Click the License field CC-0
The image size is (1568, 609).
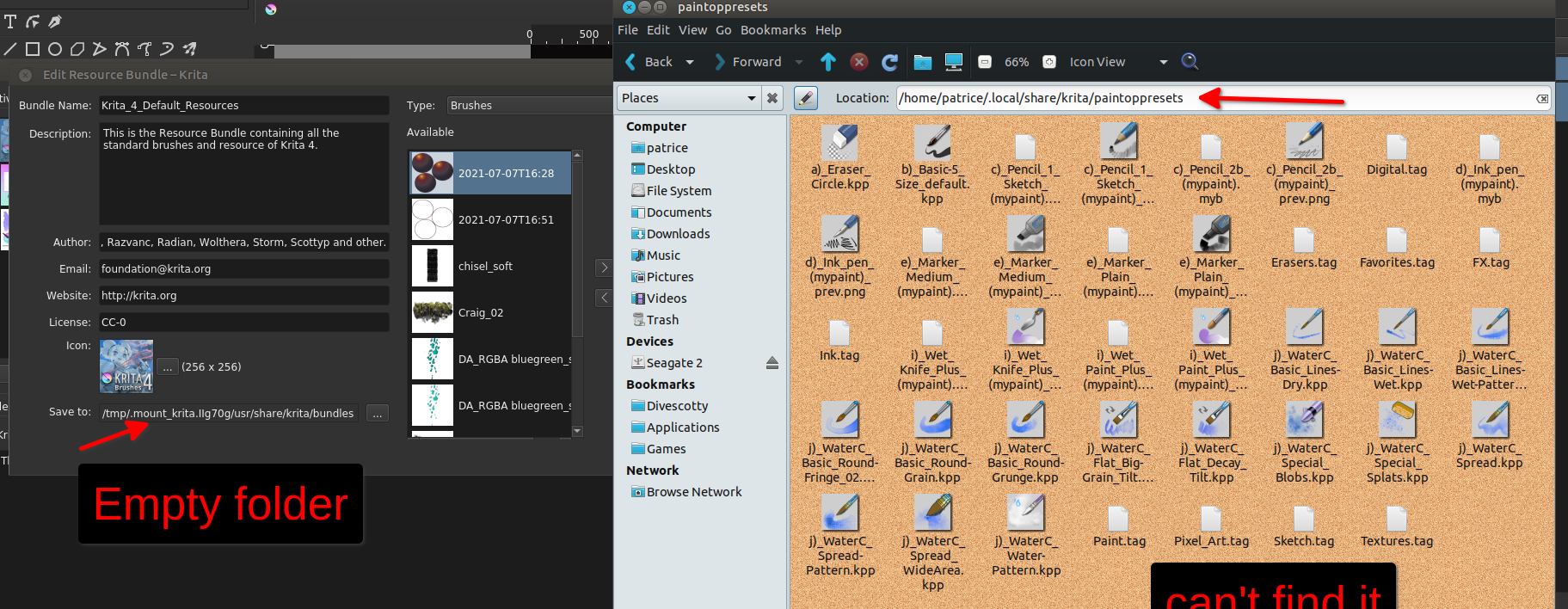(243, 323)
